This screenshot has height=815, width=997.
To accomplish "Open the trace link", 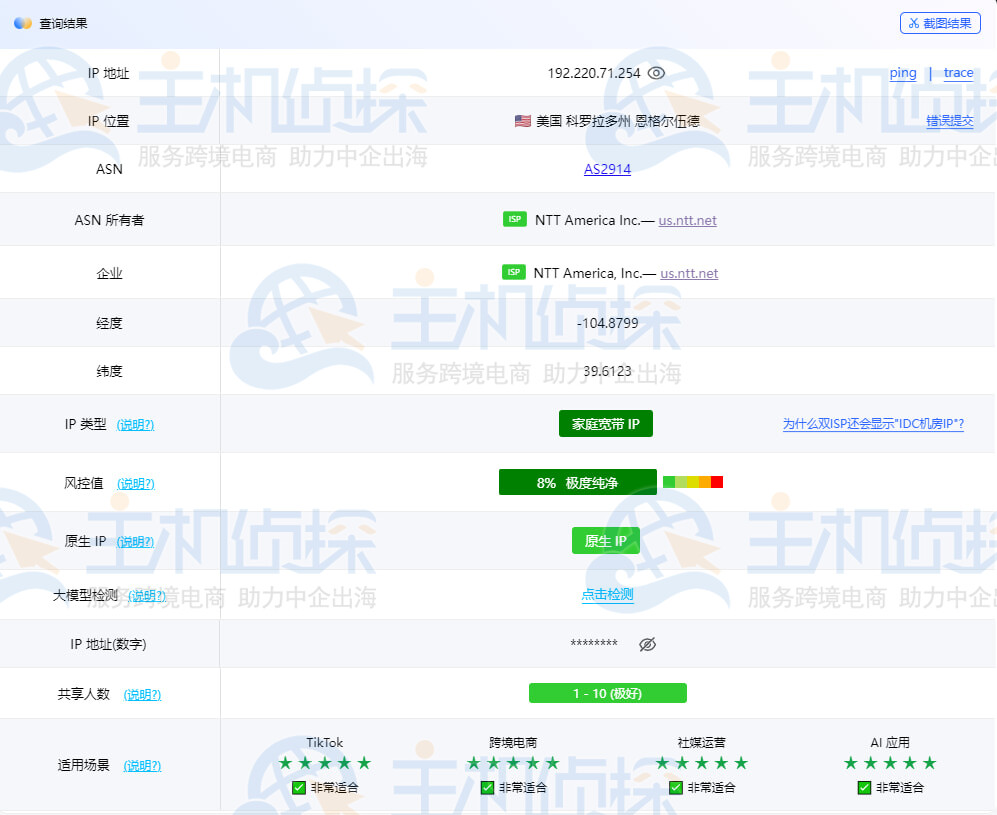I will click(958, 73).
